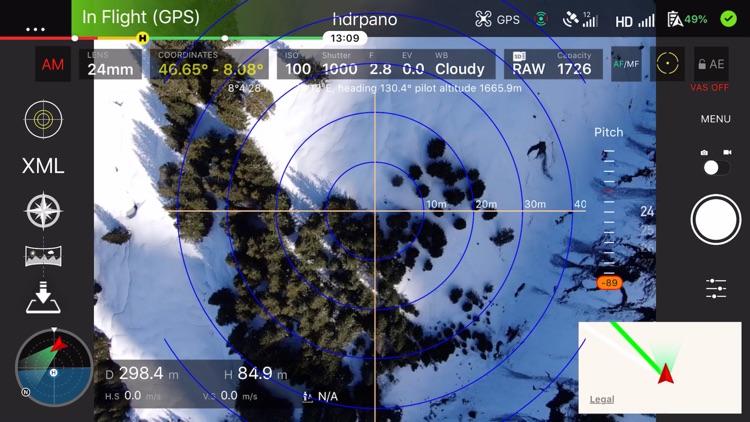This screenshot has height=422, width=750.
Task: Tap the height H 84.9 m readout
Action: tap(256, 373)
